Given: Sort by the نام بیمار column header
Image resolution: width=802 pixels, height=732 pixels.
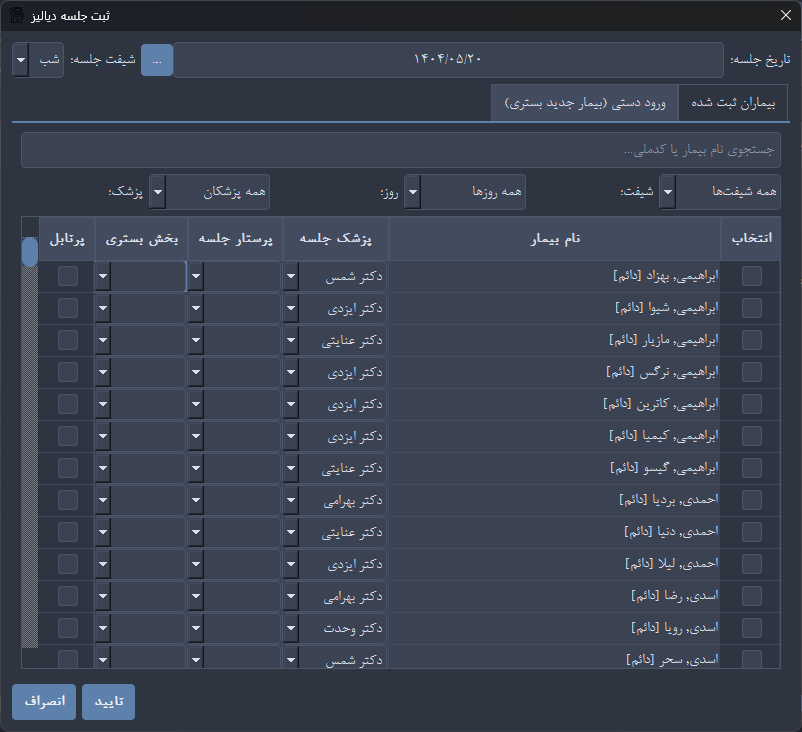Looking at the screenshot, I should click(555, 239).
